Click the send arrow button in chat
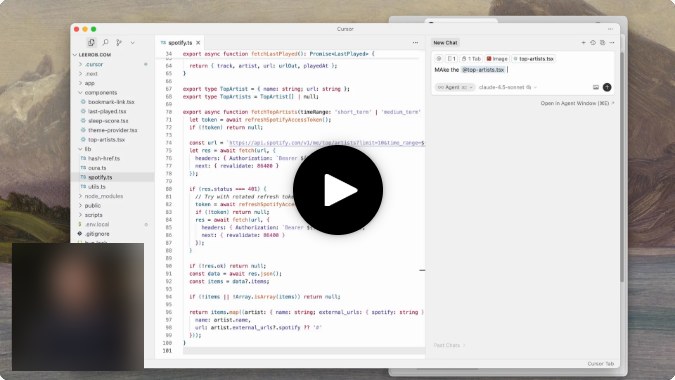The image size is (675, 380). [607, 87]
